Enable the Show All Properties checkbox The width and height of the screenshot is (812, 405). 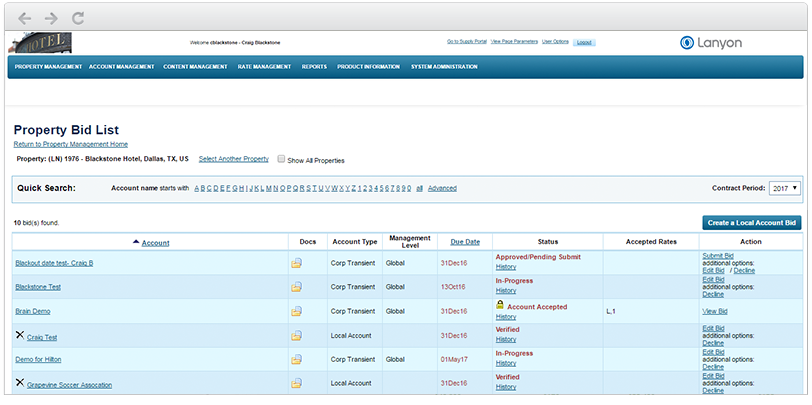point(281,159)
